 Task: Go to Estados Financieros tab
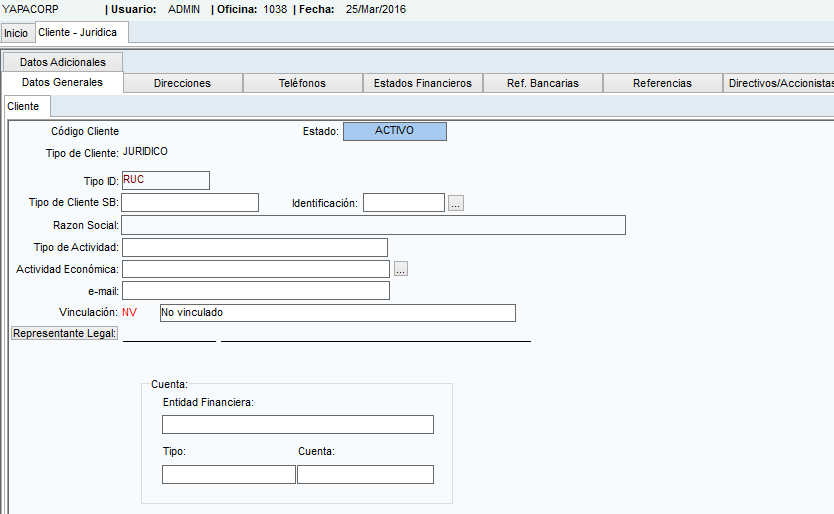coord(423,83)
